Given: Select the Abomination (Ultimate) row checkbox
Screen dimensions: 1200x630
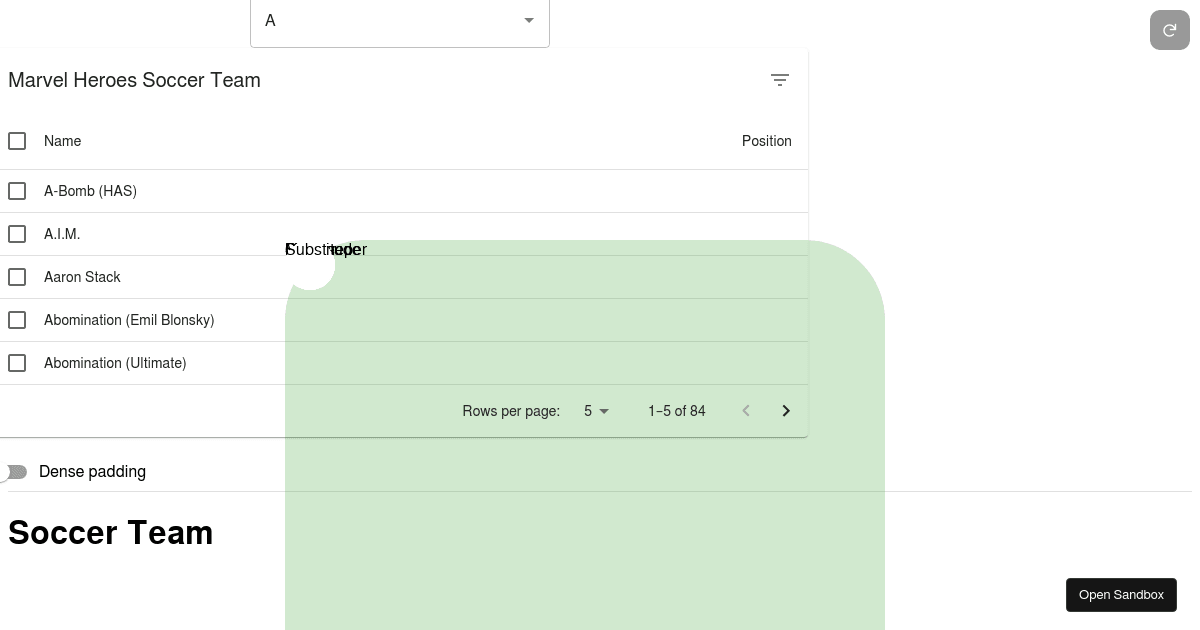Looking at the screenshot, I should (x=17, y=363).
